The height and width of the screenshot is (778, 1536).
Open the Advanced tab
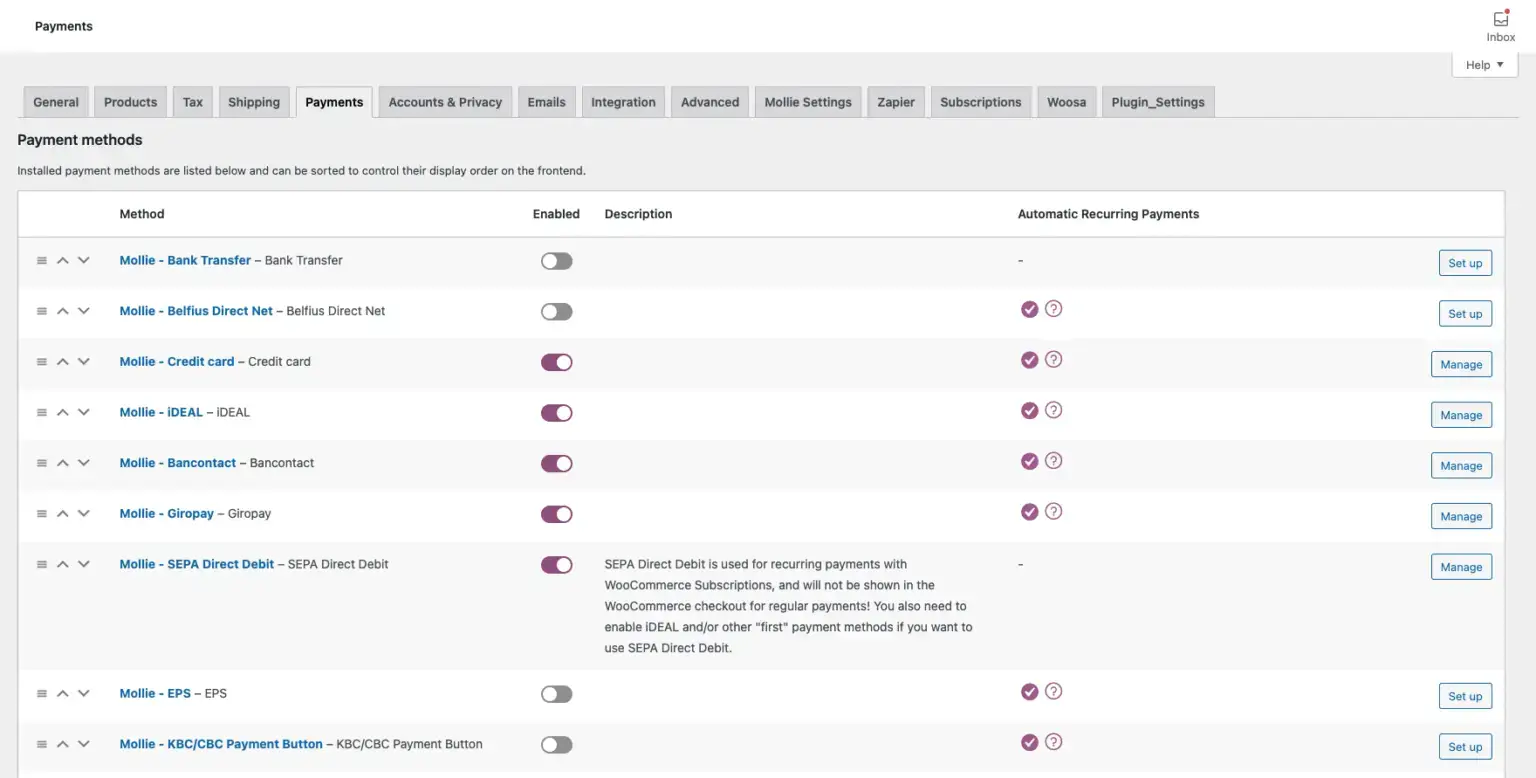[x=710, y=102]
